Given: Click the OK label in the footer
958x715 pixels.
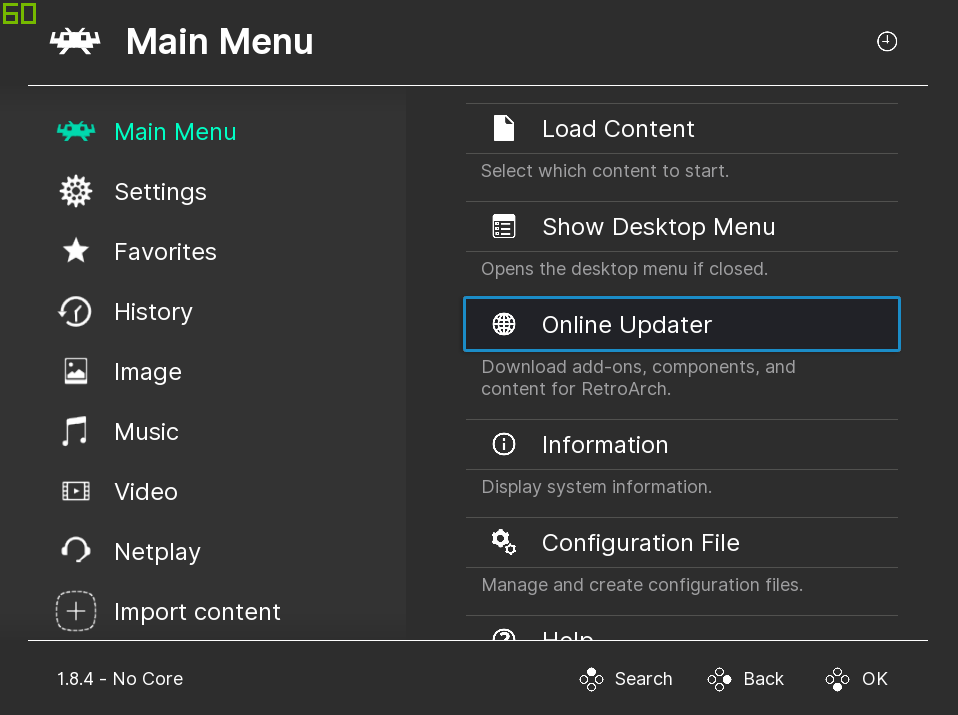Looking at the screenshot, I should [874, 679].
